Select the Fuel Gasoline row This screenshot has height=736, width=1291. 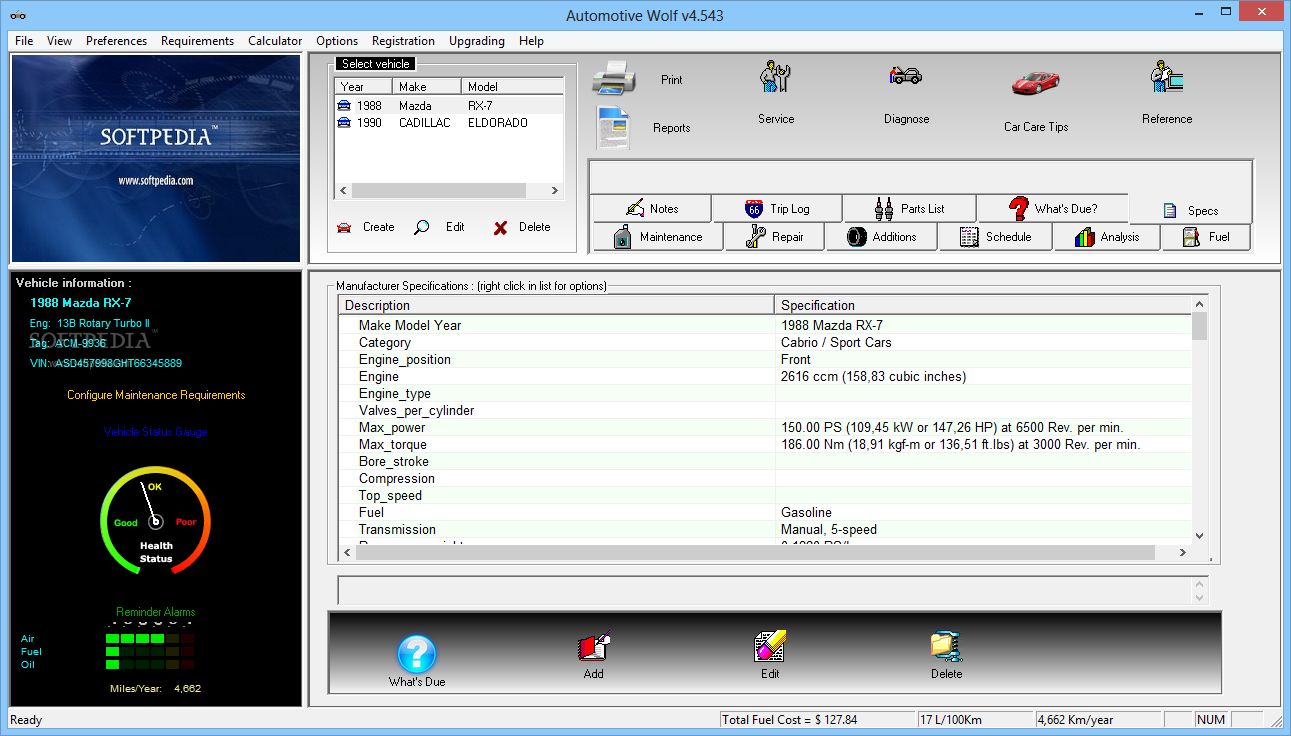click(765, 513)
